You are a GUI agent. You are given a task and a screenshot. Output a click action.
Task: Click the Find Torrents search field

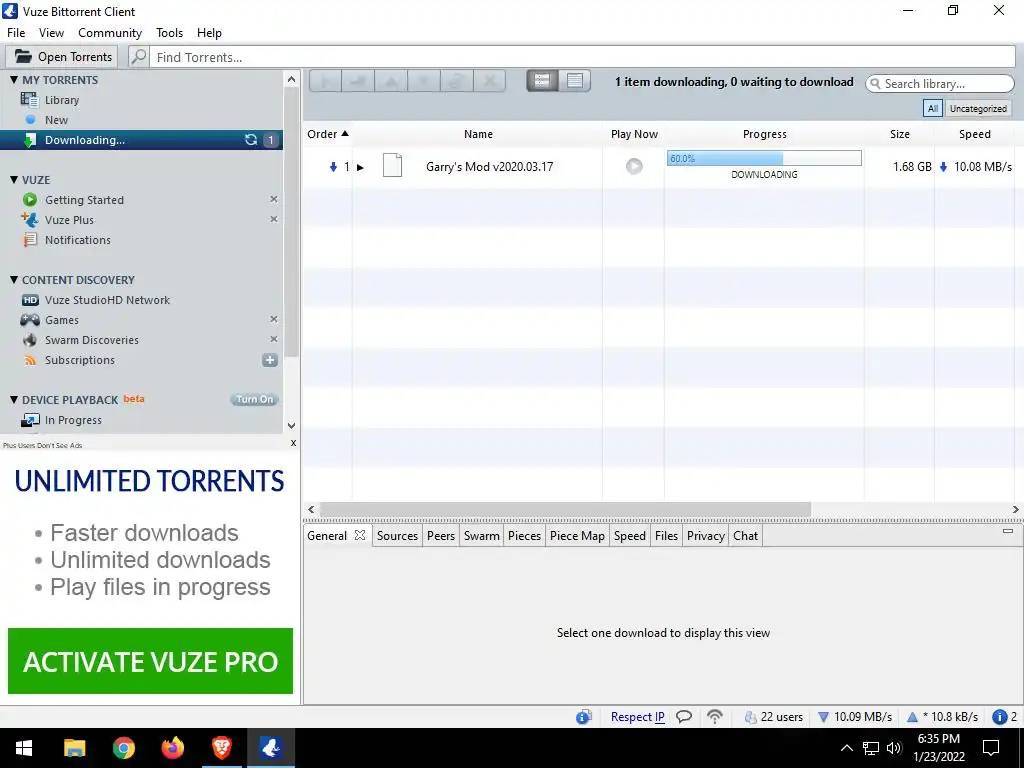click(581, 57)
